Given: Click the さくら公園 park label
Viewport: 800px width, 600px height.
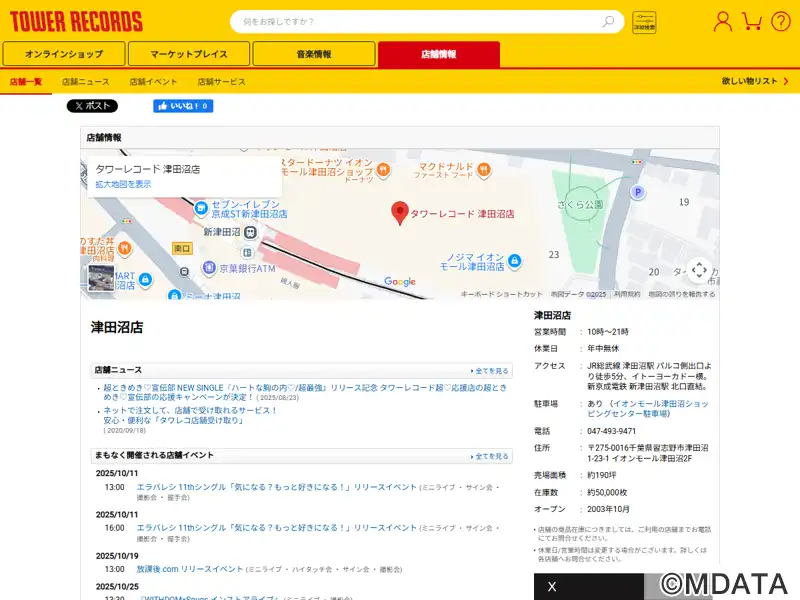Looking at the screenshot, I should tap(581, 205).
